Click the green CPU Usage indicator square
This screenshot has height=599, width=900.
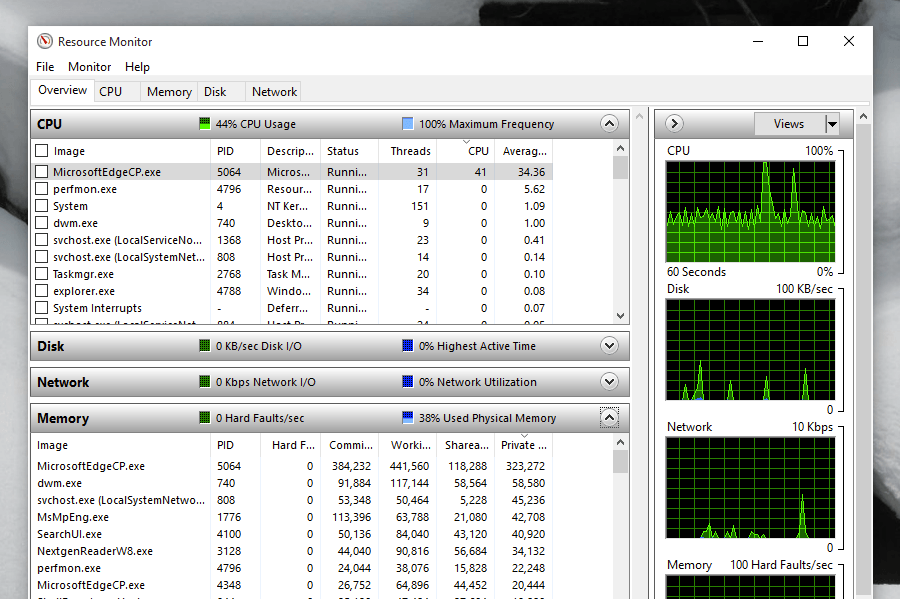pyautogui.click(x=204, y=123)
